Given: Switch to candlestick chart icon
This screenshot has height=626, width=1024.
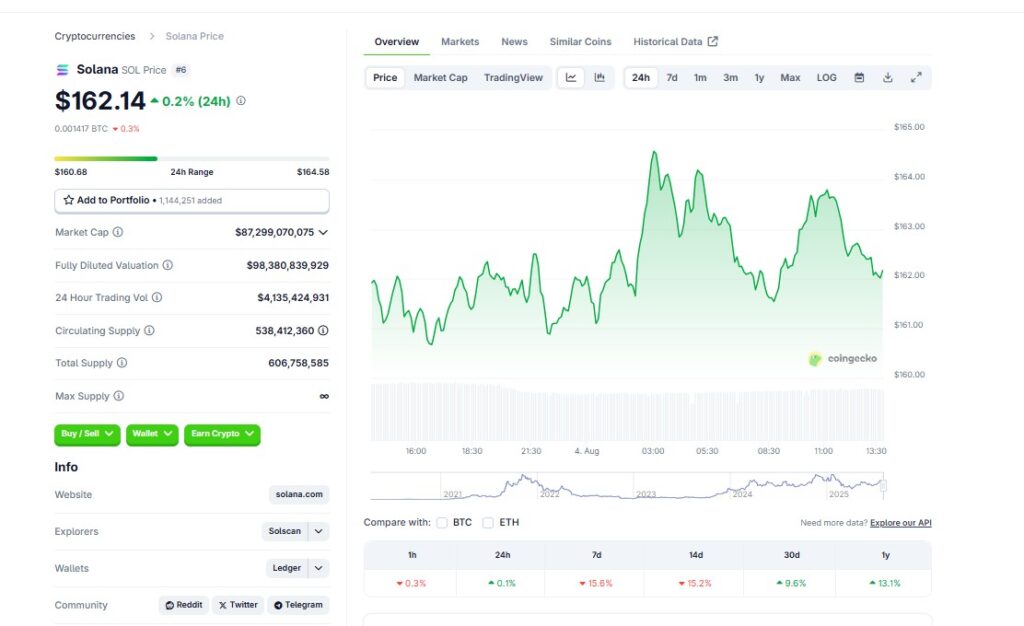Looking at the screenshot, I should tap(600, 78).
